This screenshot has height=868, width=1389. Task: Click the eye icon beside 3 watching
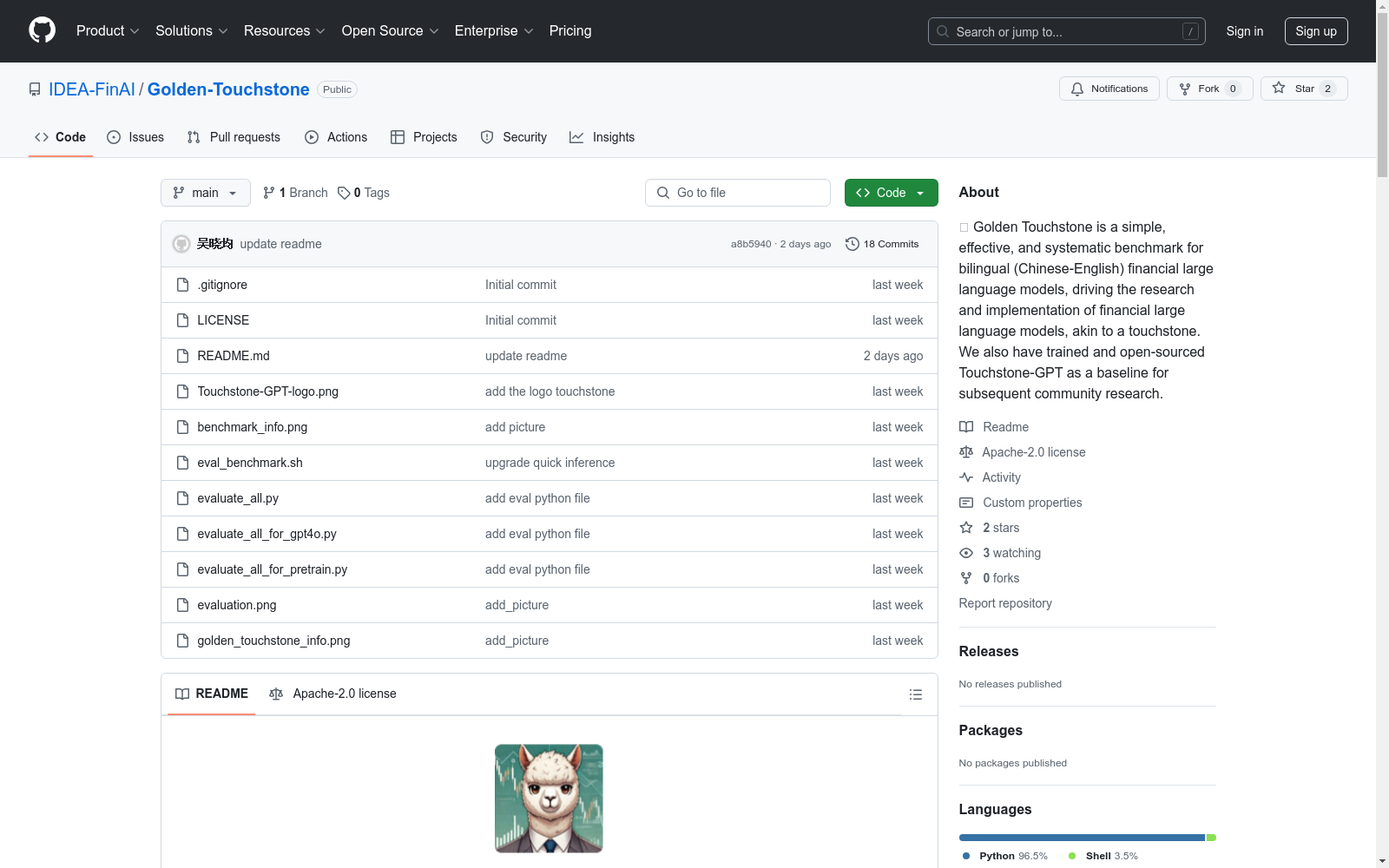pyautogui.click(x=966, y=553)
